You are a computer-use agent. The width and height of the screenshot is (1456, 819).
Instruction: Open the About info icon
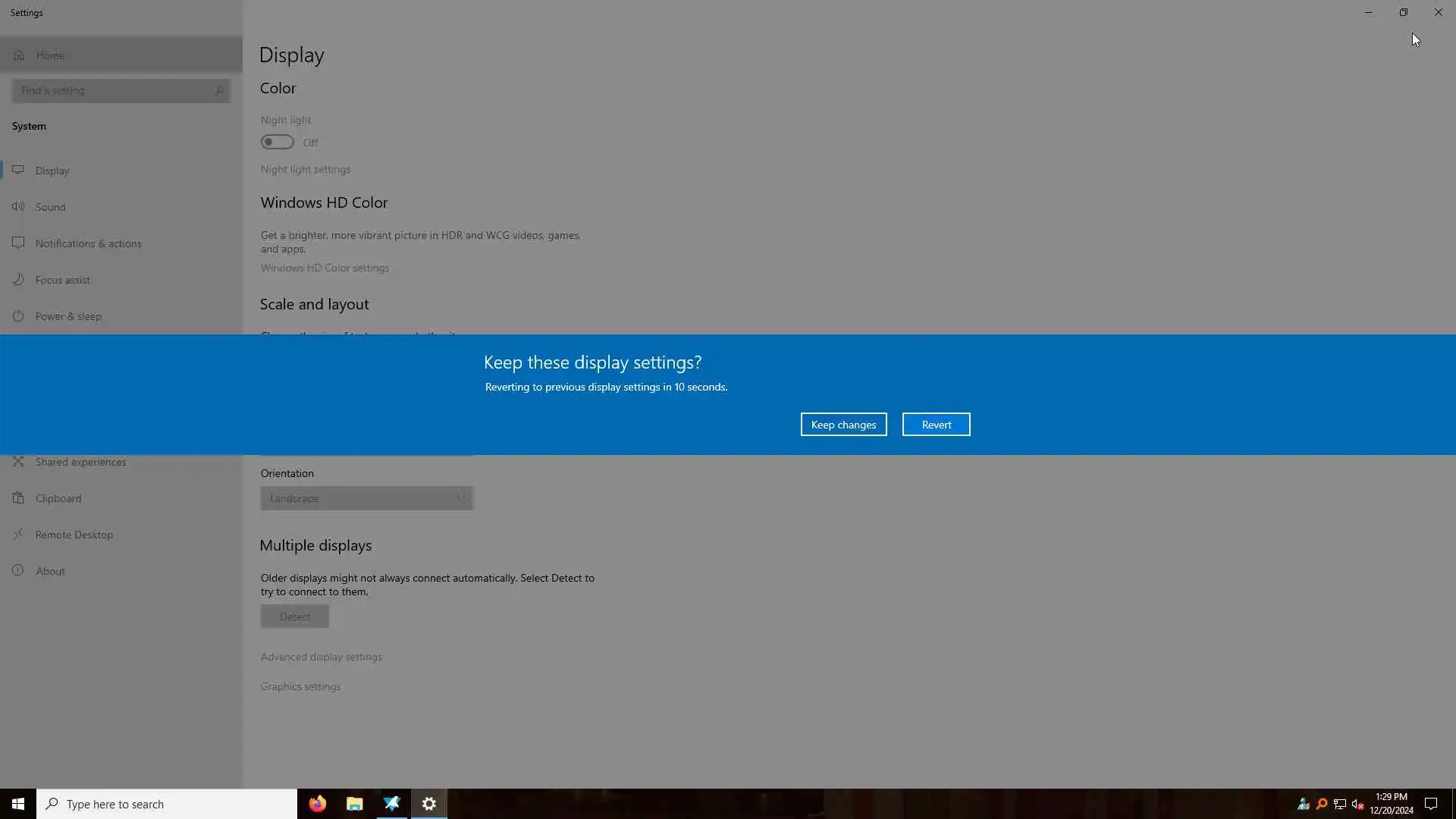18,570
